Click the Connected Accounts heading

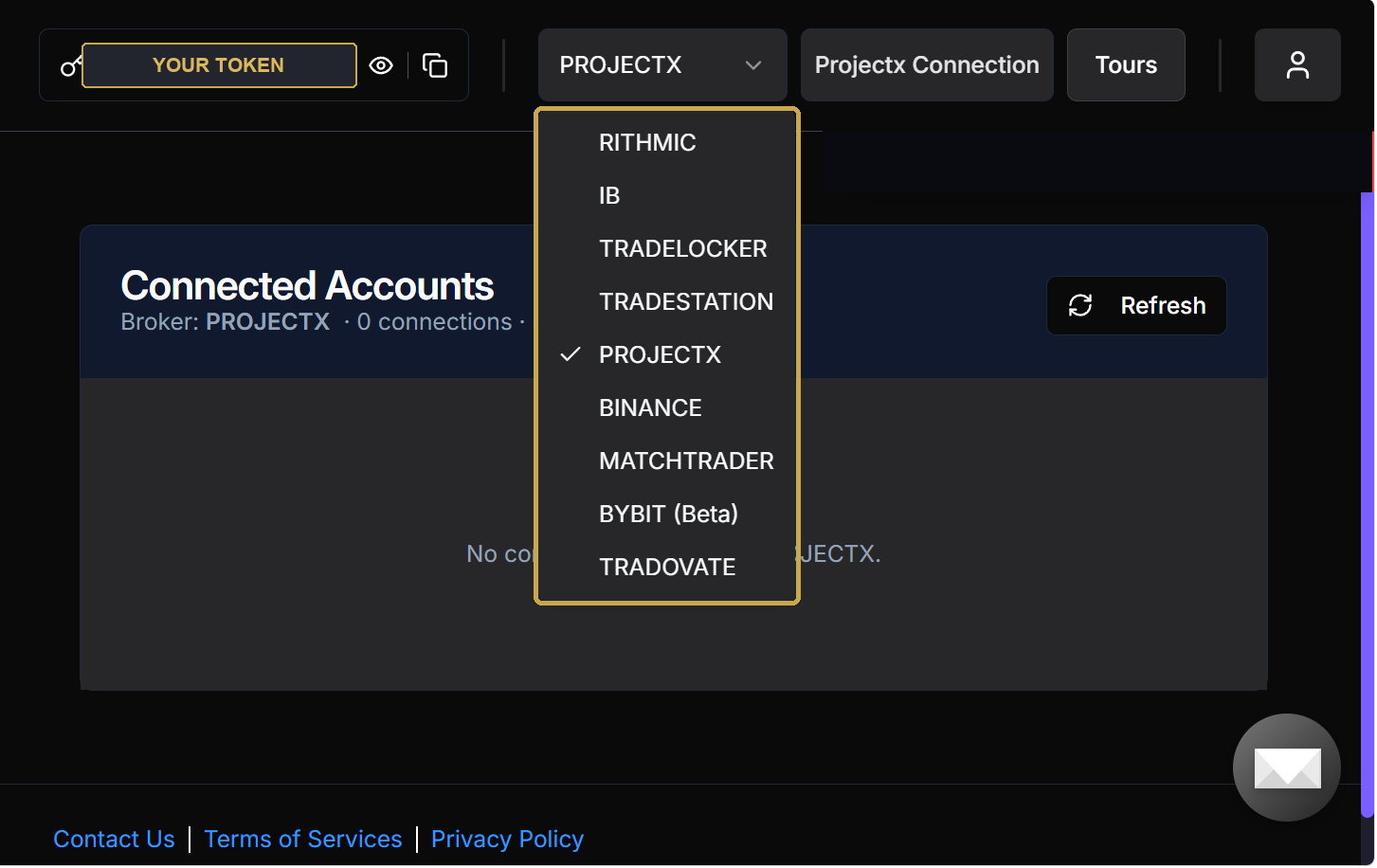pos(307,285)
